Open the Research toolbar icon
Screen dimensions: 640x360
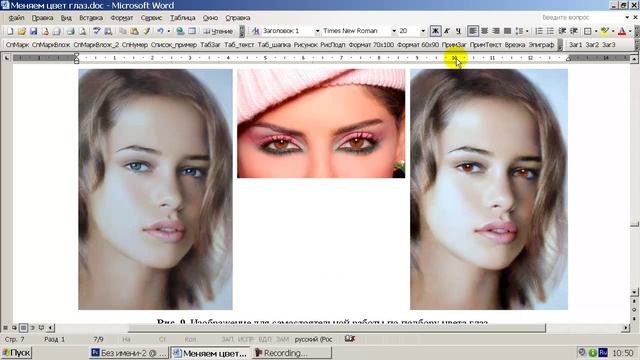click(x=108, y=31)
